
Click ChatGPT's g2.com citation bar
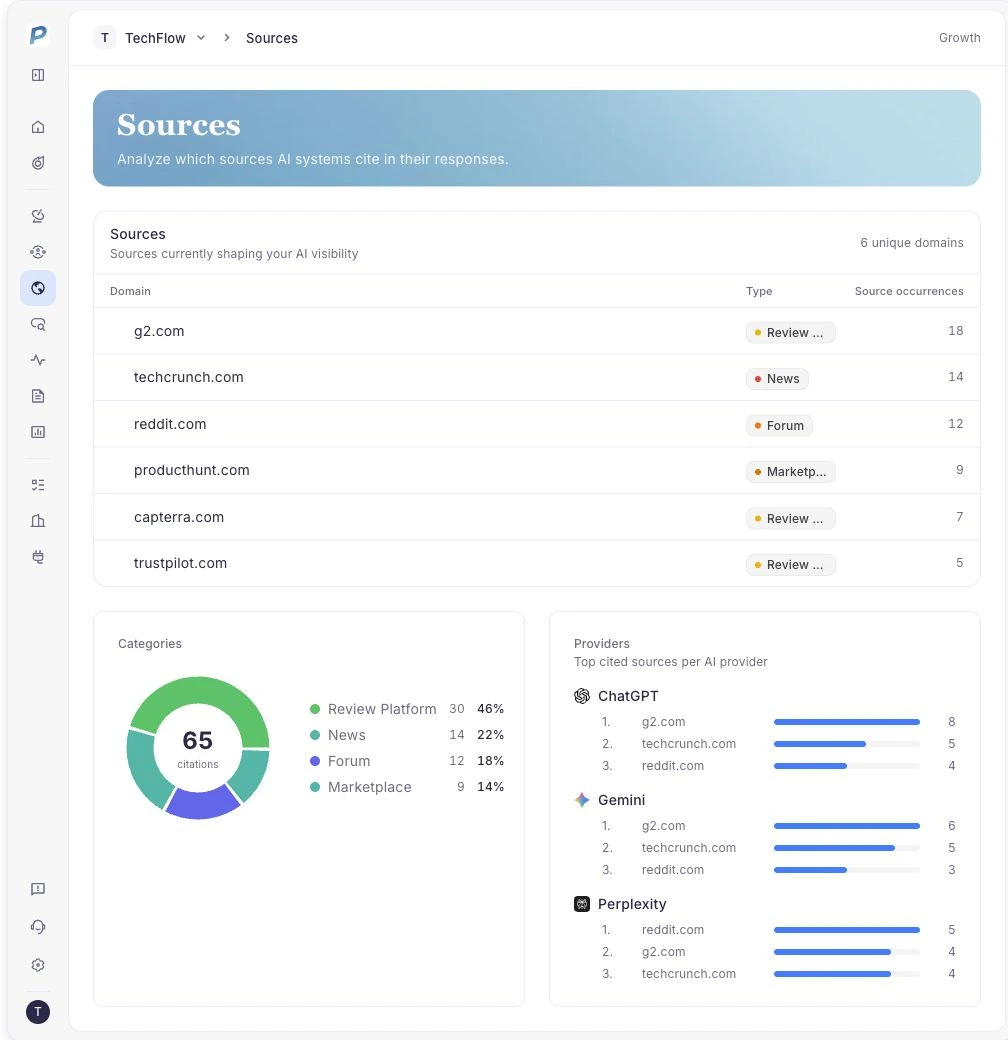[x=847, y=722]
